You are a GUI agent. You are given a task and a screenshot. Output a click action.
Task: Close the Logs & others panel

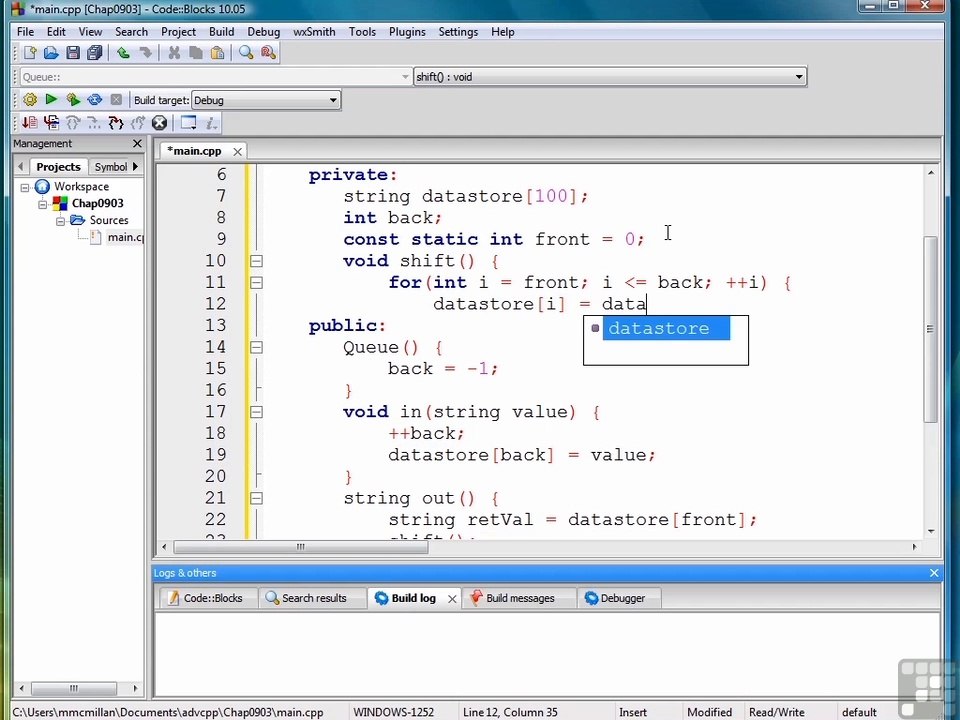934,573
